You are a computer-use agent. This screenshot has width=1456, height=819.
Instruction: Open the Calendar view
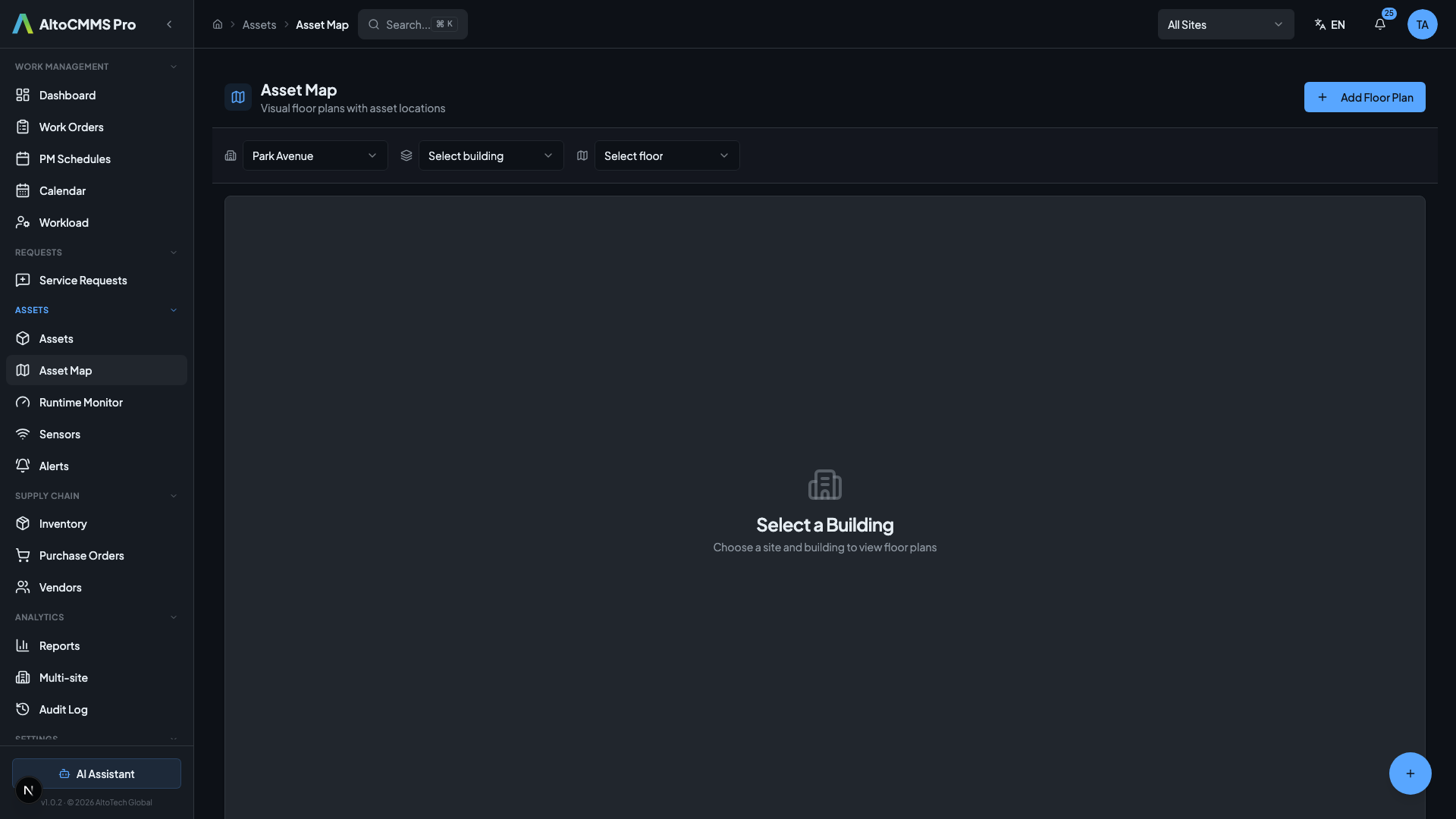(x=63, y=190)
